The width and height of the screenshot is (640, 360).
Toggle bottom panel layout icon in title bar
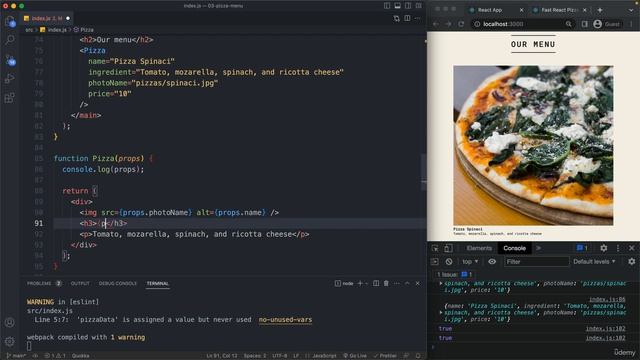click(398, 6)
